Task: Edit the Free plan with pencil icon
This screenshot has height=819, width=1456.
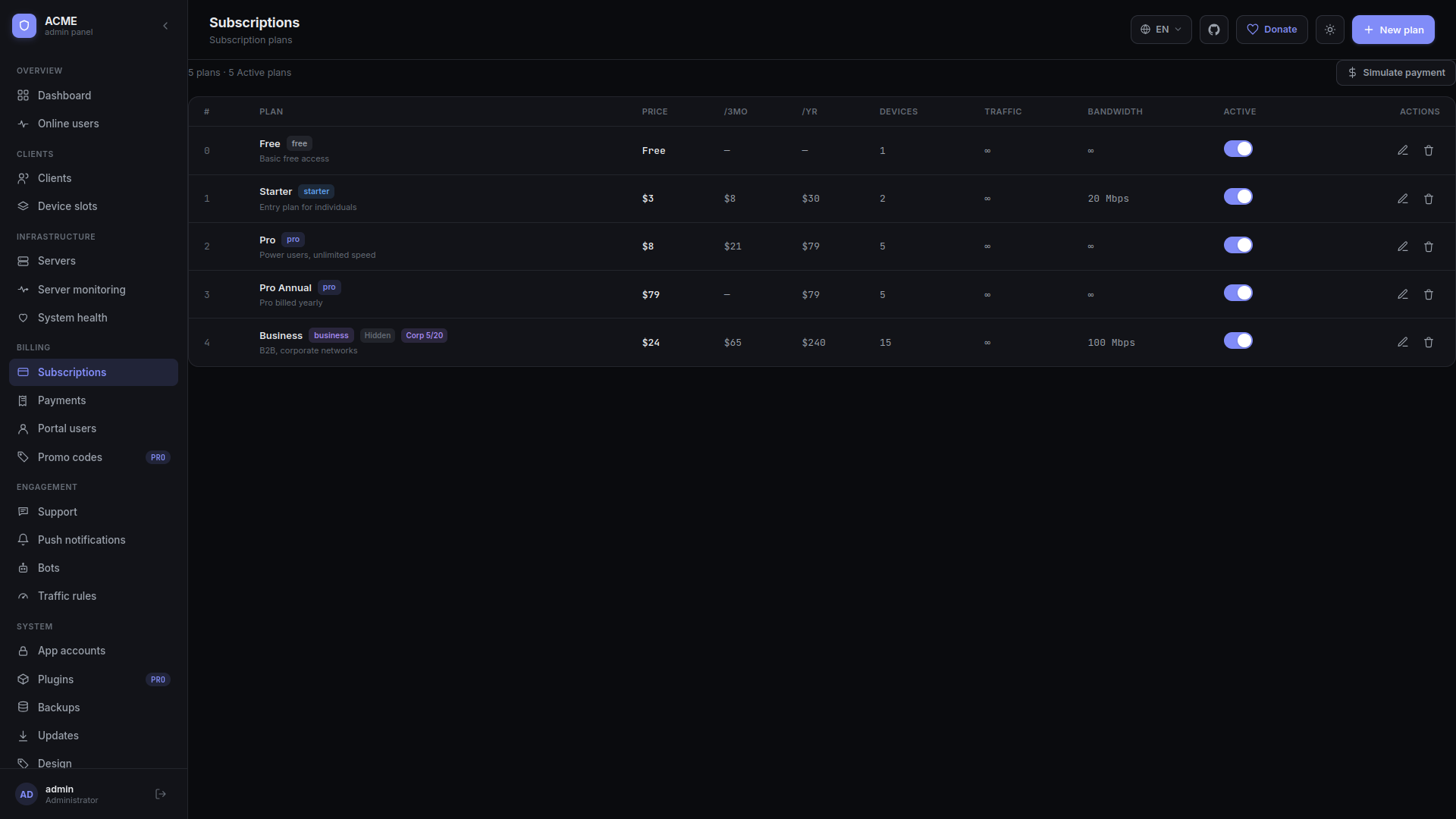Action: click(x=1403, y=151)
